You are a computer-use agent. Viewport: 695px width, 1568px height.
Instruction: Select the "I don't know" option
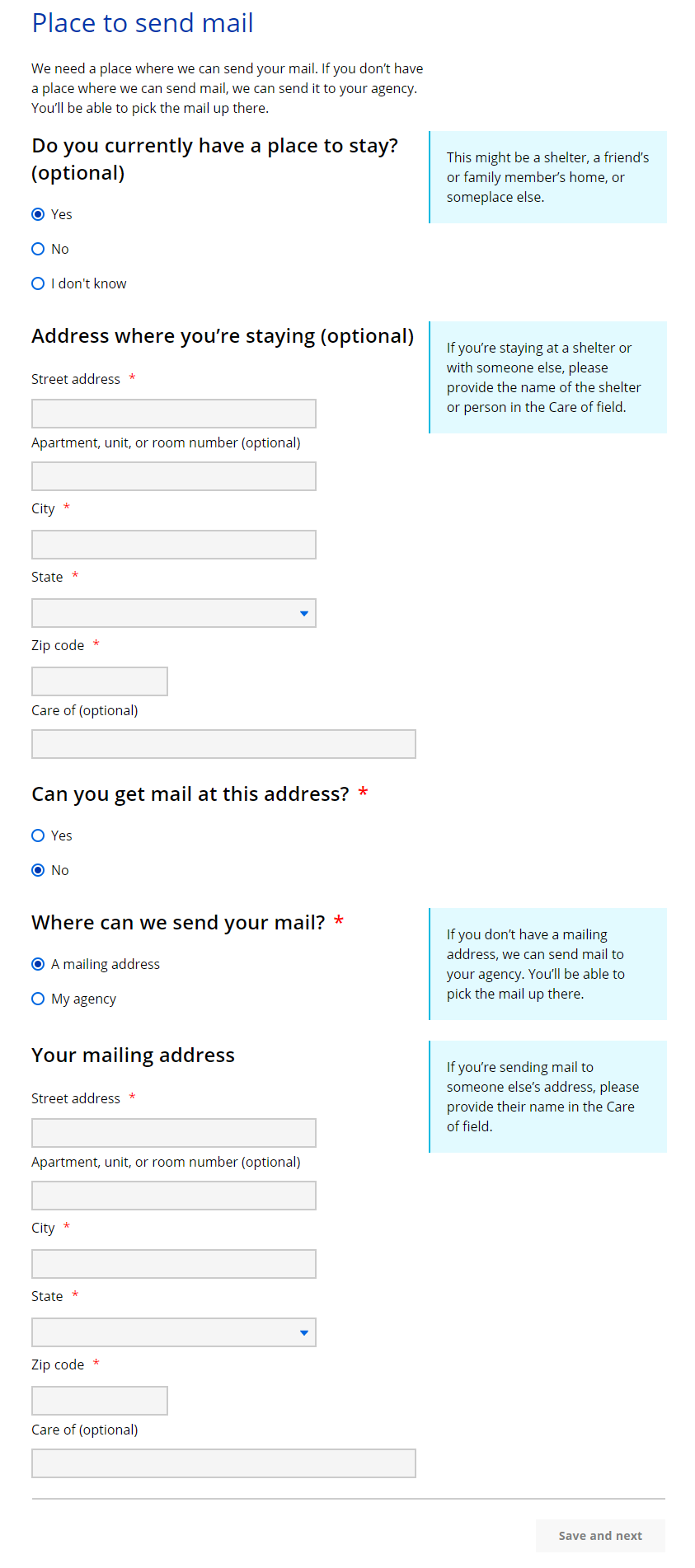38,283
